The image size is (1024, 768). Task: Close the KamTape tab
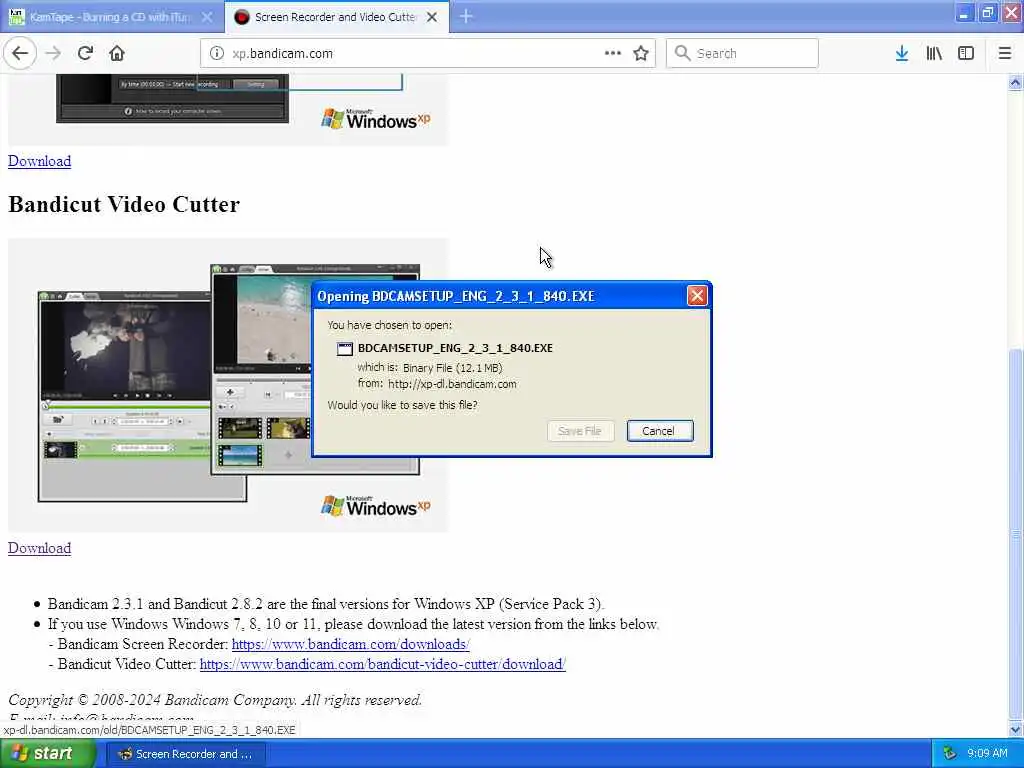[x=207, y=17]
